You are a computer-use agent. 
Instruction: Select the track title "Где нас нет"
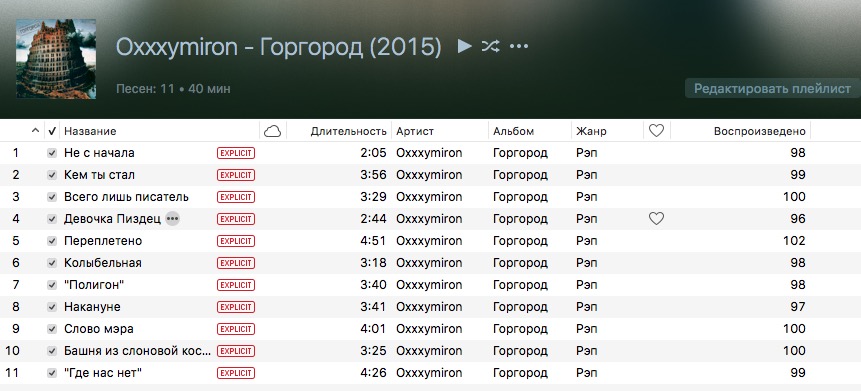tap(103, 373)
